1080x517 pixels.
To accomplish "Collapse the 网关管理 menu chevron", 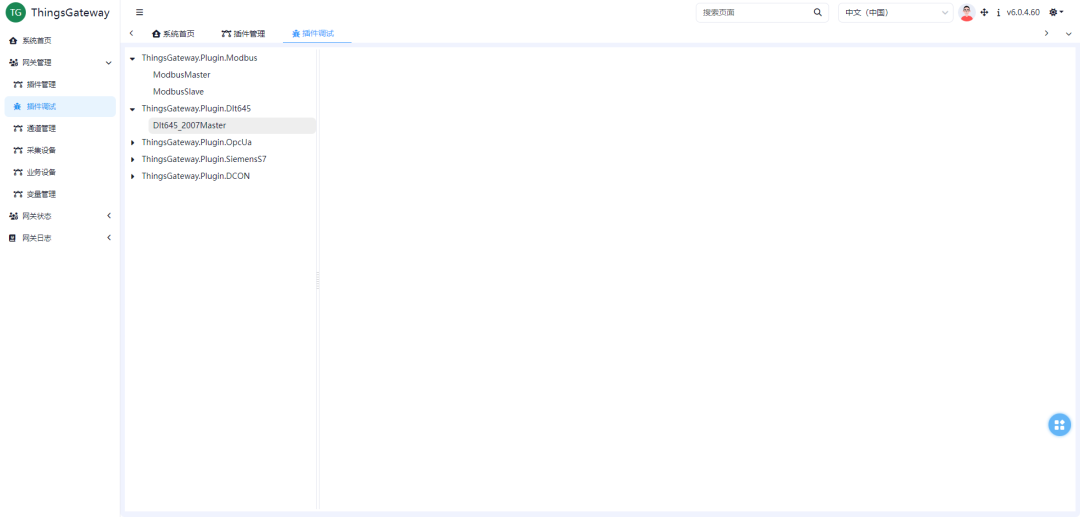I will tap(108, 63).
